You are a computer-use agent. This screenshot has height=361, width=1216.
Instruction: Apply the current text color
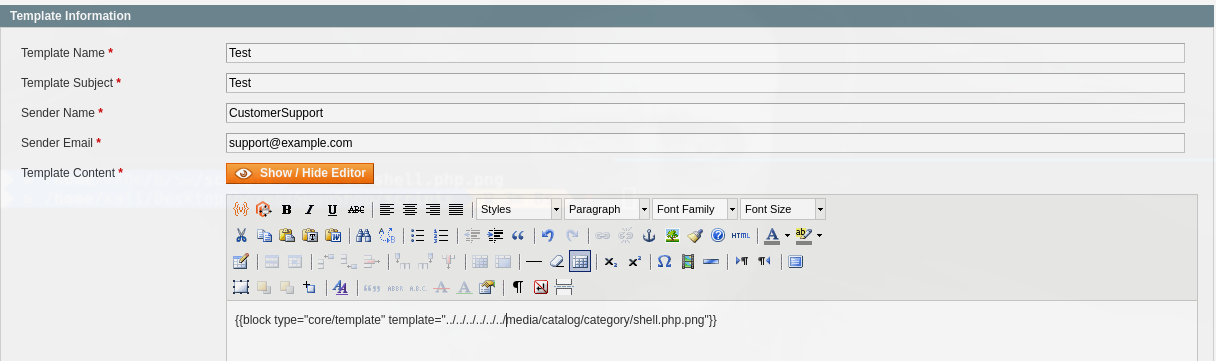tap(771, 236)
